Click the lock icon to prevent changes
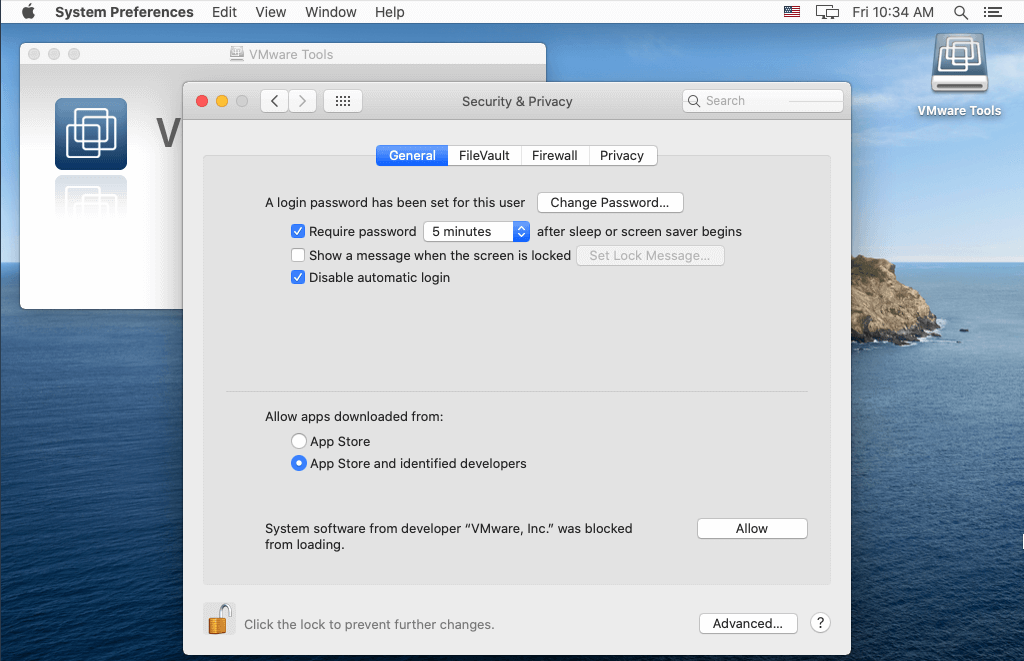The image size is (1024, 661). pyautogui.click(x=219, y=619)
